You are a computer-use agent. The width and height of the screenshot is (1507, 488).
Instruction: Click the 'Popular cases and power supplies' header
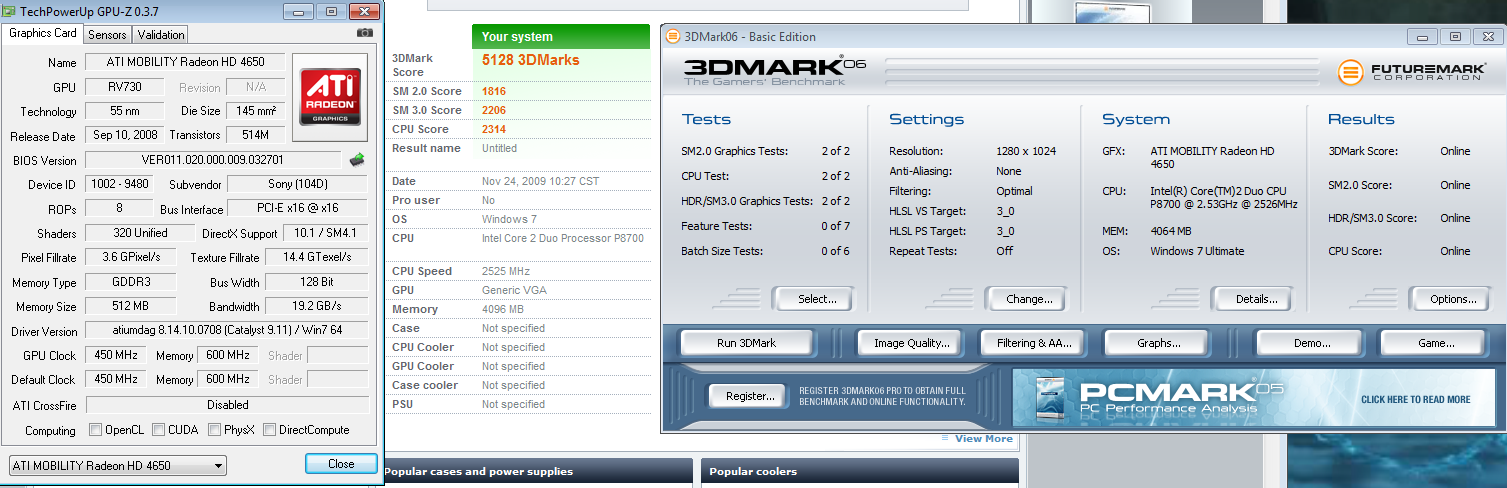pos(537,471)
